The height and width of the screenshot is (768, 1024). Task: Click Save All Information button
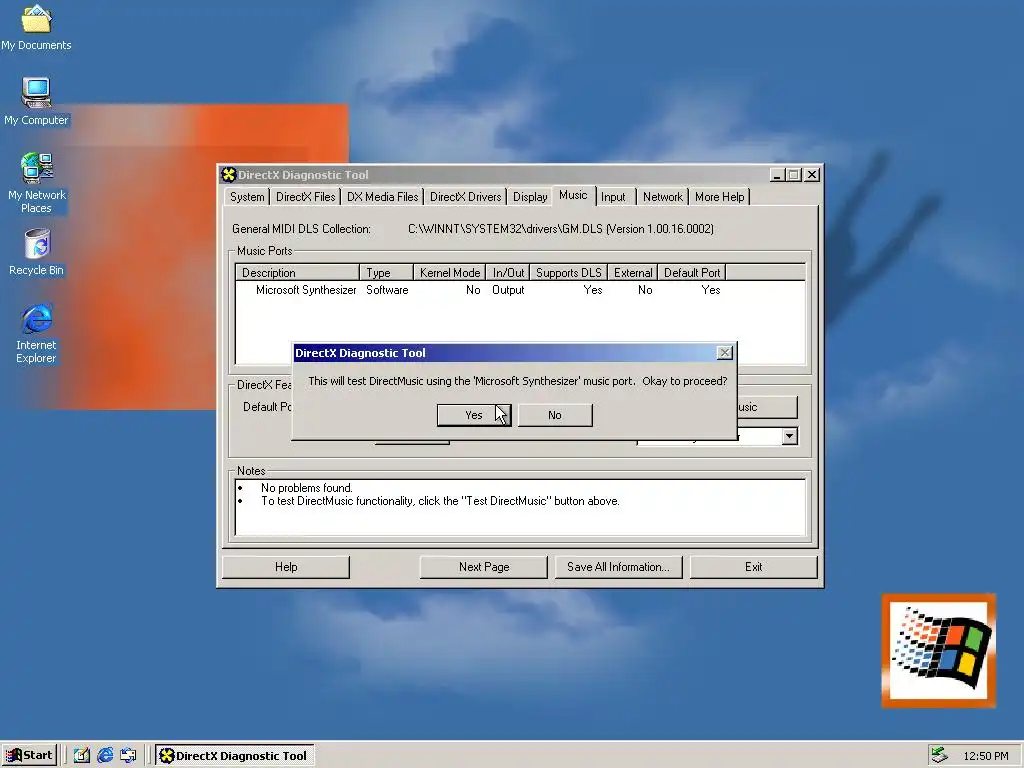(618, 567)
